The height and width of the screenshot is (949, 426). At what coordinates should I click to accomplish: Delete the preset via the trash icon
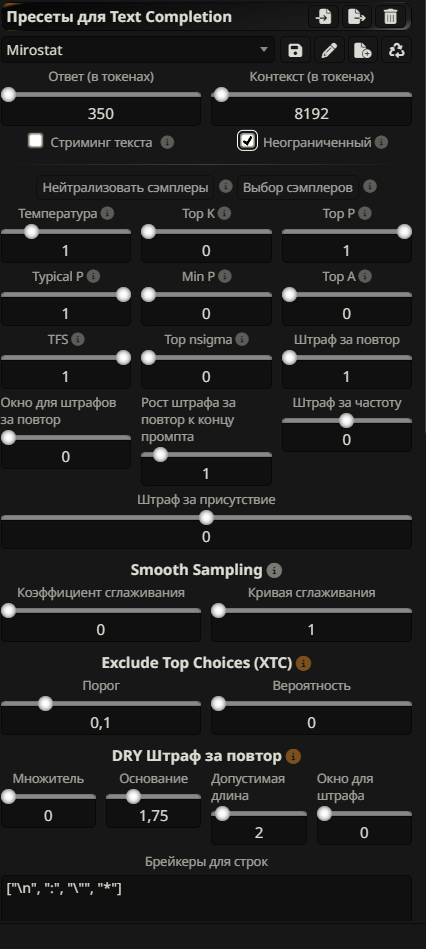[390, 17]
